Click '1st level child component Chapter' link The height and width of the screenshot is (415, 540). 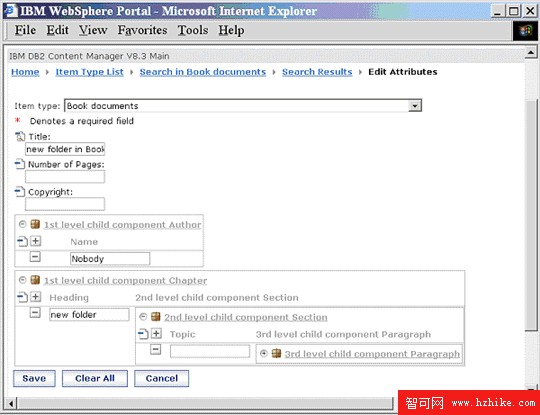[125, 280]
